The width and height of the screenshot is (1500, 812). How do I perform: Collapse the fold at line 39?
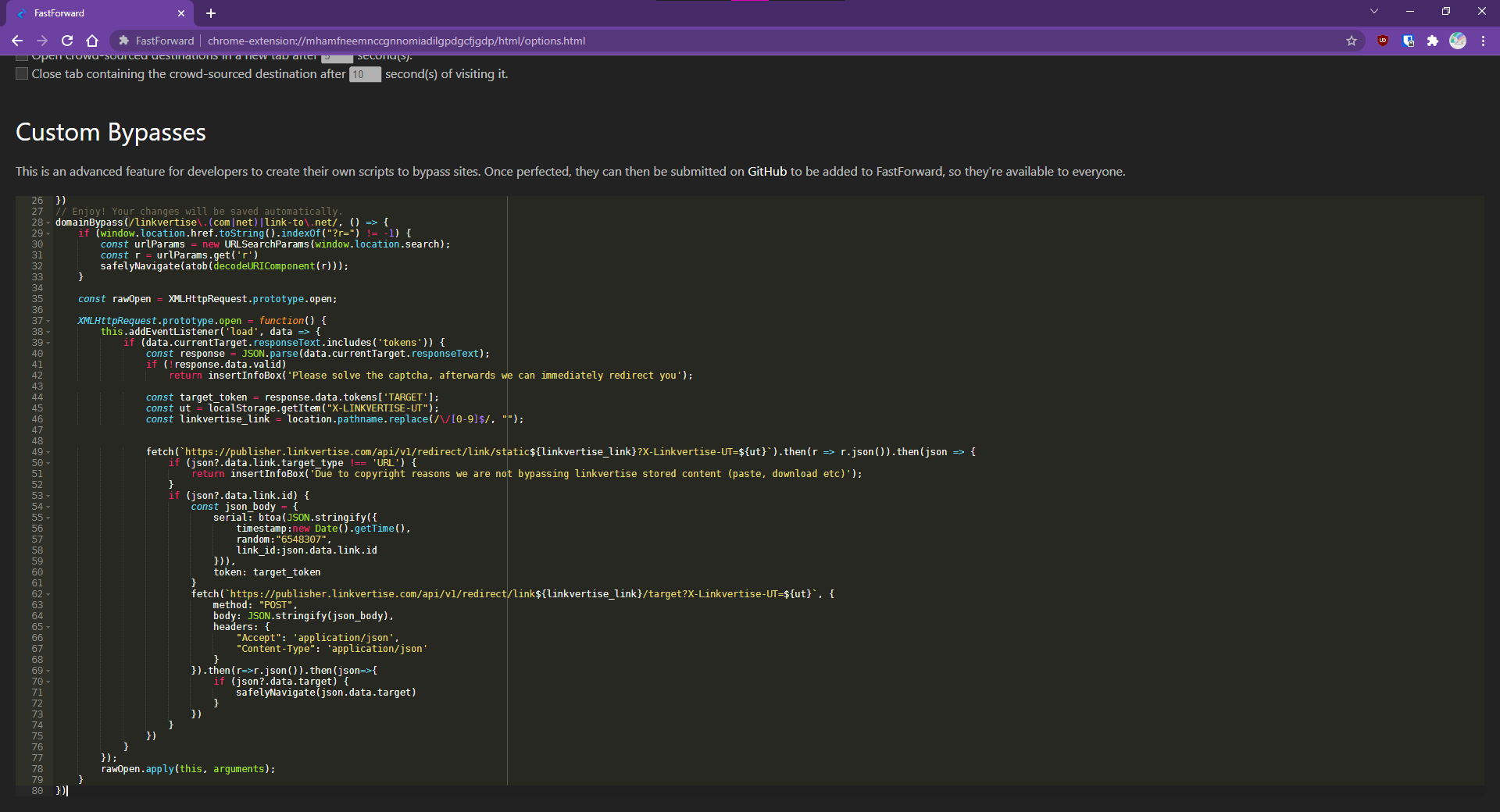click(x=48, y=343)
